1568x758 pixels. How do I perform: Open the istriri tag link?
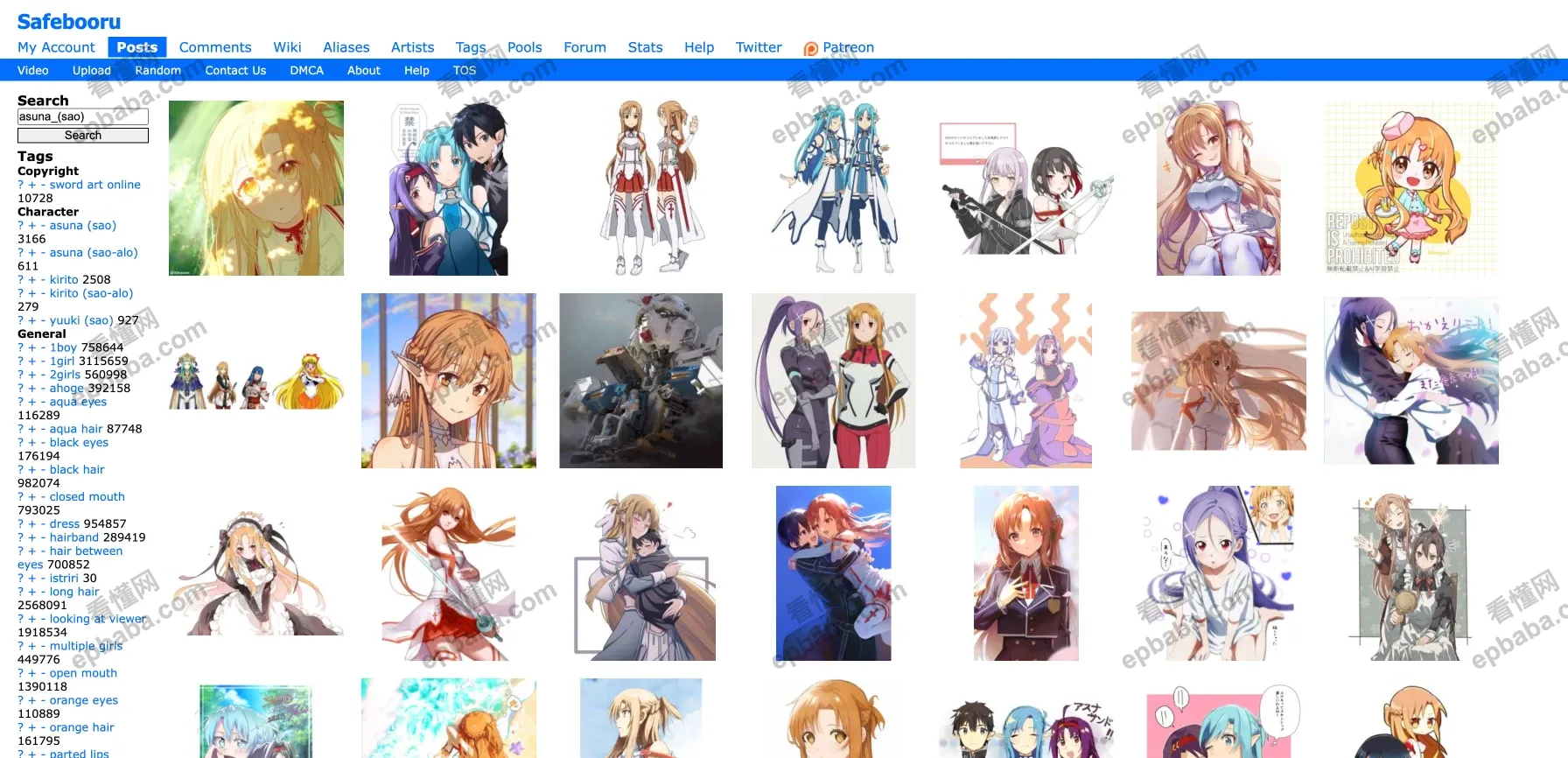click(64, 578)
